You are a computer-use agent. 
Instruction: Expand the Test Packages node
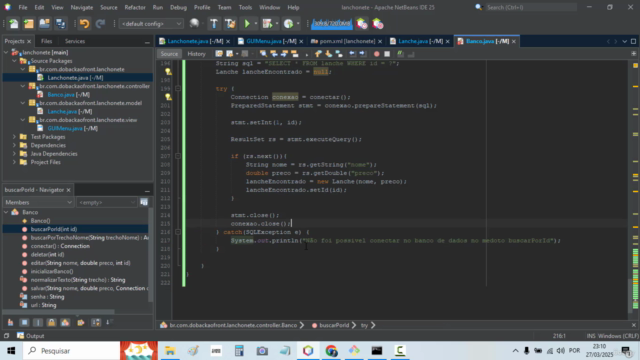(x=14, y=137)
